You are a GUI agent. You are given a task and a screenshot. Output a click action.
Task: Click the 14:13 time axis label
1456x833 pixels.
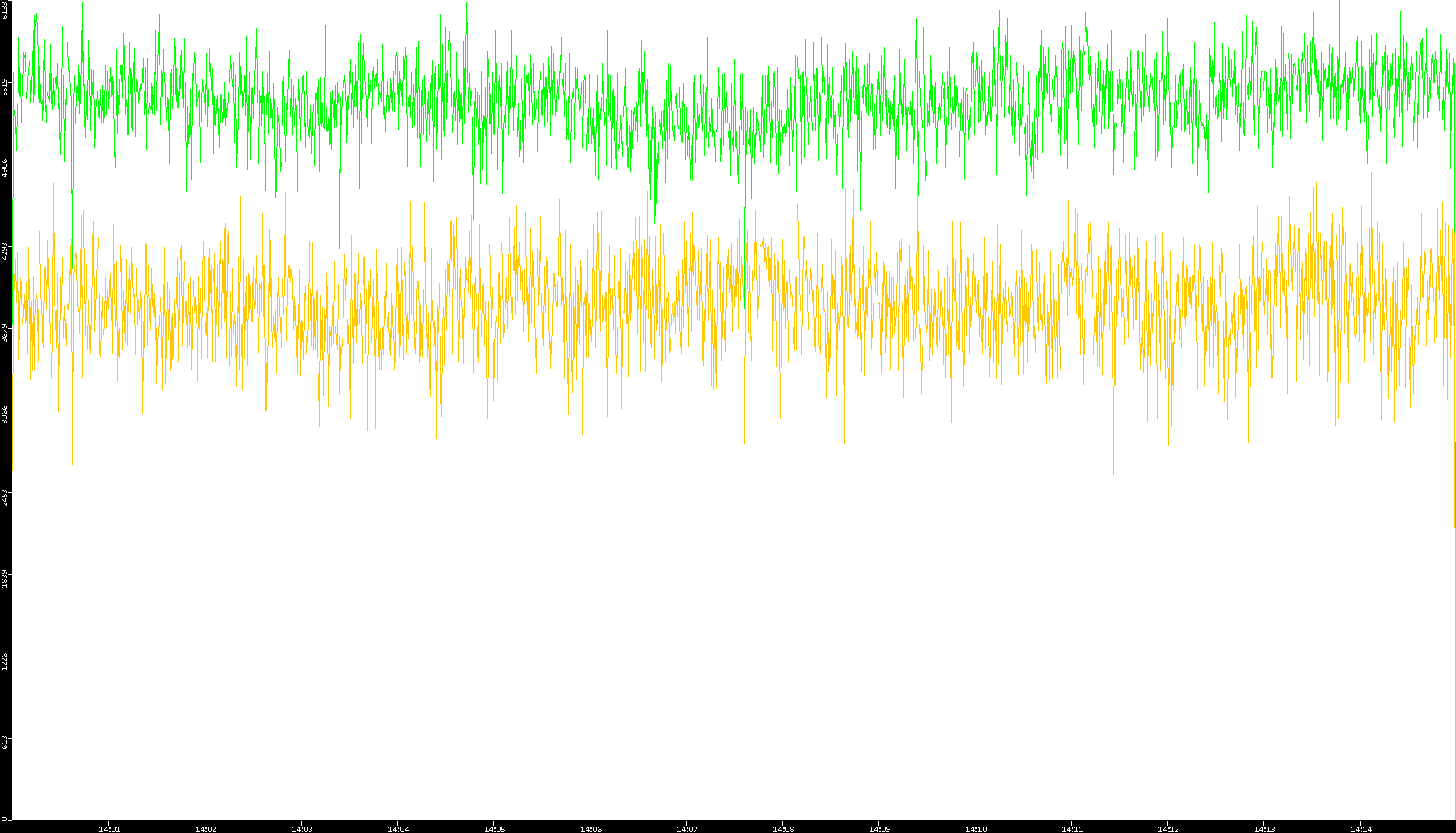tap(1265, 829)
